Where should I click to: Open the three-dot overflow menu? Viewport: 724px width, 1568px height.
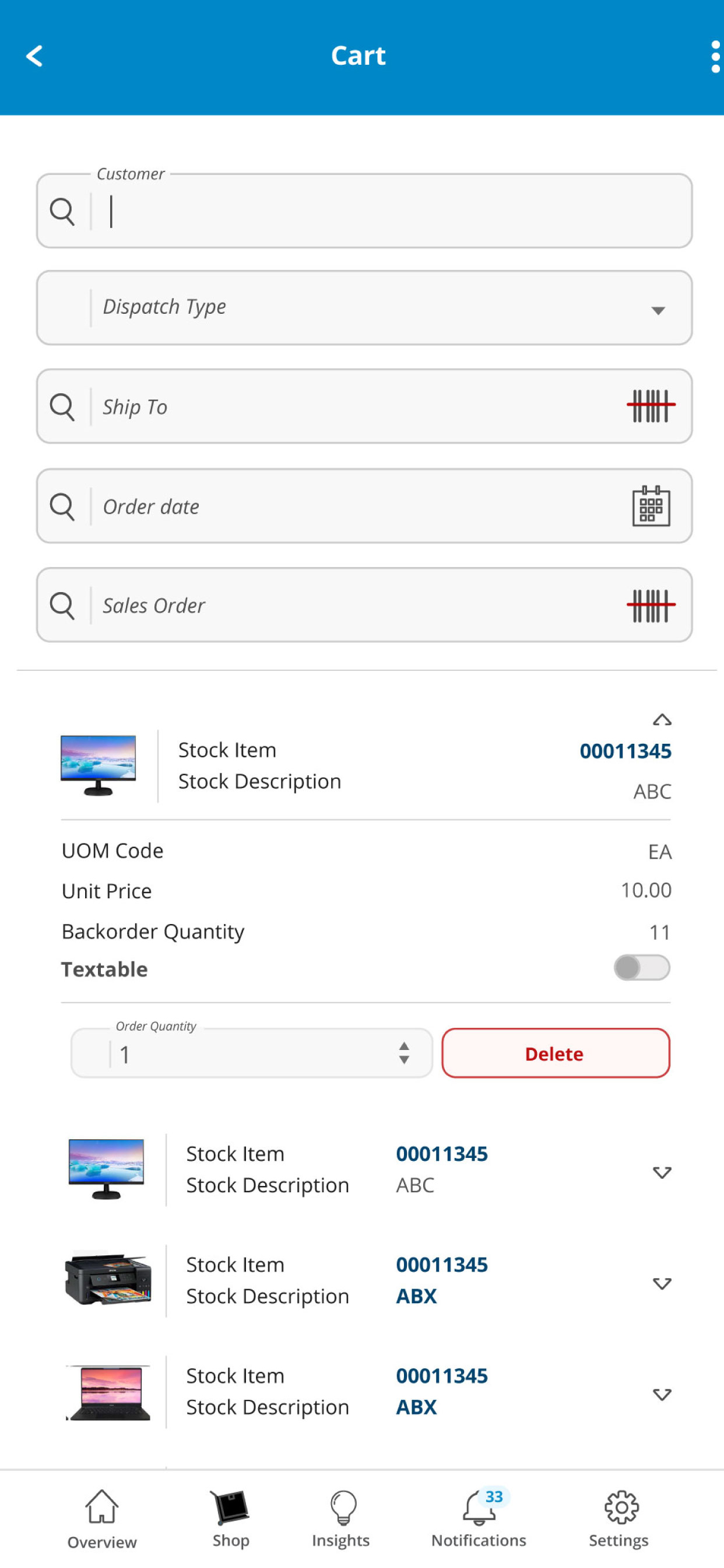tap(715, 57)
